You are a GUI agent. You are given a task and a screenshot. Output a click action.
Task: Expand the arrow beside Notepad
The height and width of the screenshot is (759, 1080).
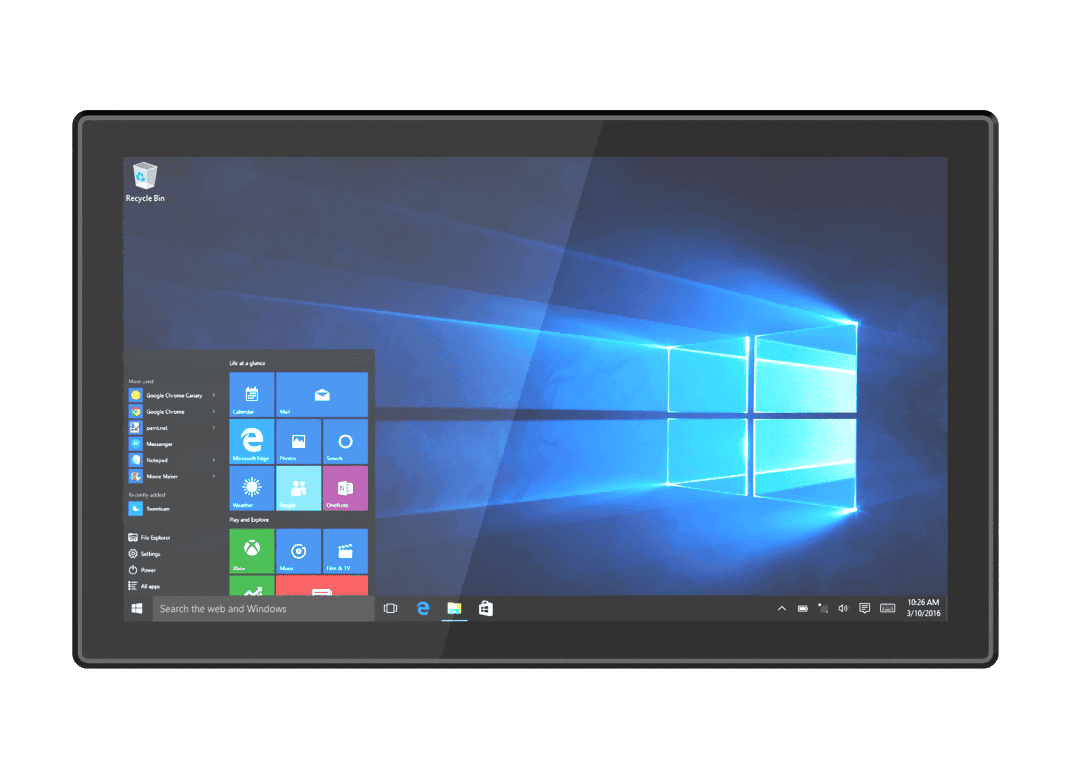coord(212,460)
